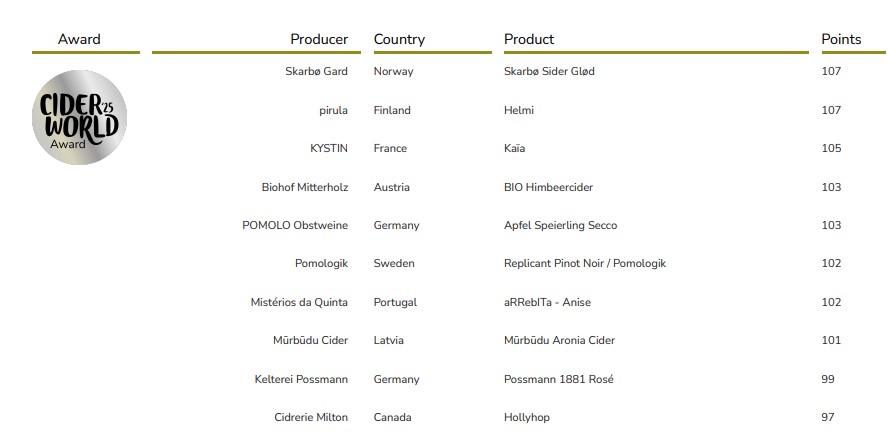Screen dimensions: 889x443
Task: Click the Country column header
Action: (x=399, y=39)
